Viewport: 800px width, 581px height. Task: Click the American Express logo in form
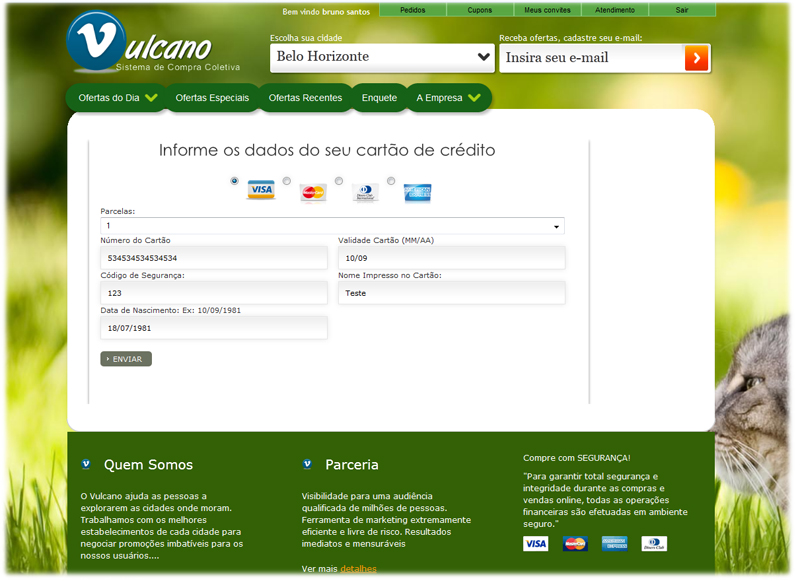[x=417, y=193]
